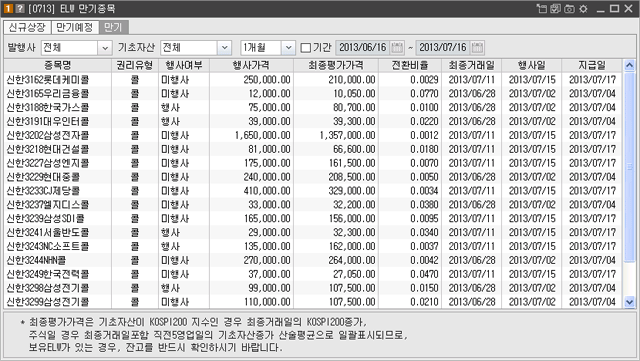640x361 pixels.
Task: Click the vertical scrollbar thumb
Action: (629, 167)
